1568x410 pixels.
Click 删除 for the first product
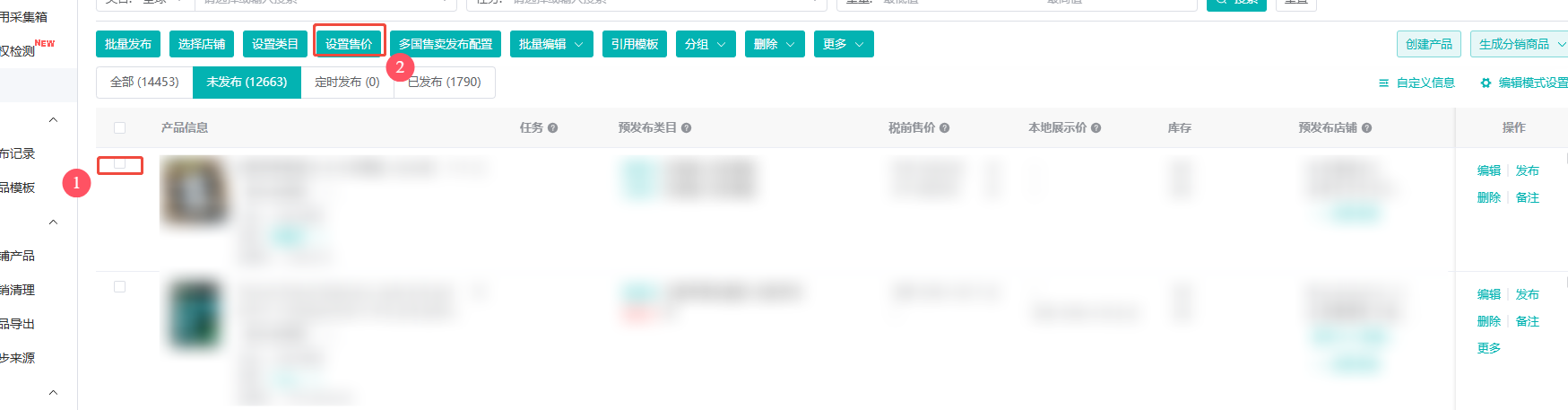(x=1489, y=197)
